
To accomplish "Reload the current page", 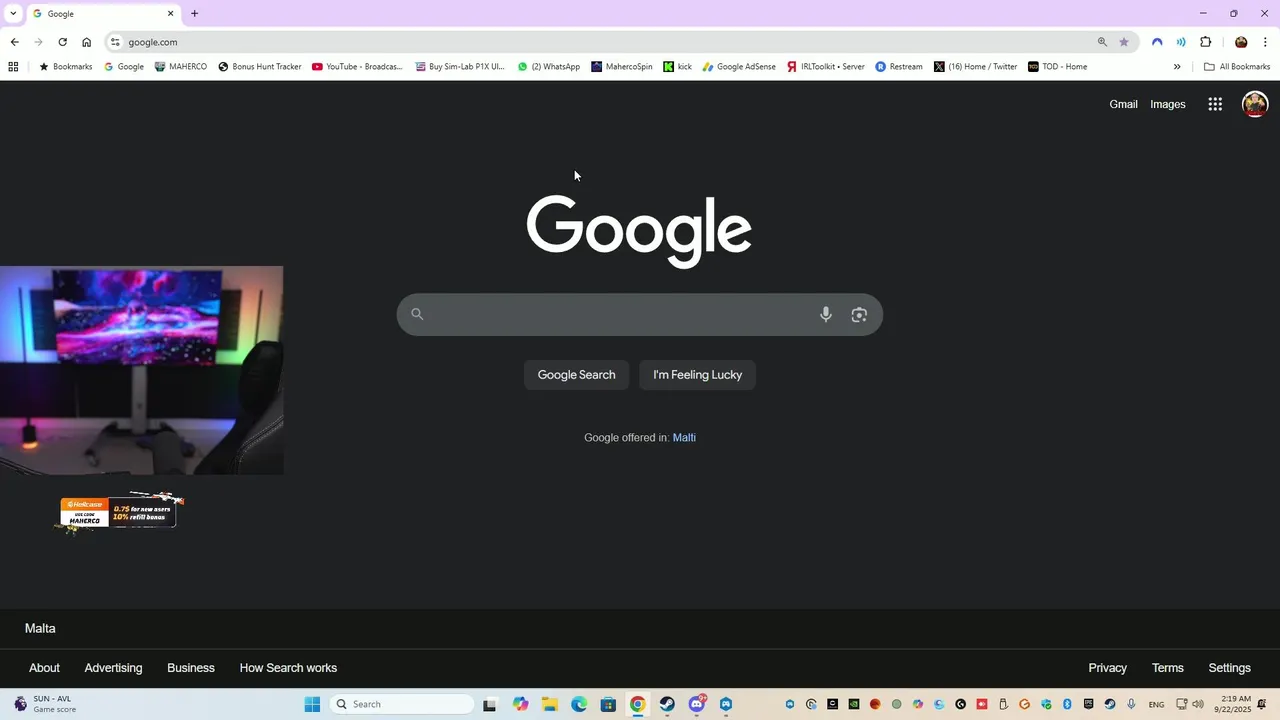I will tap(62, 42).
